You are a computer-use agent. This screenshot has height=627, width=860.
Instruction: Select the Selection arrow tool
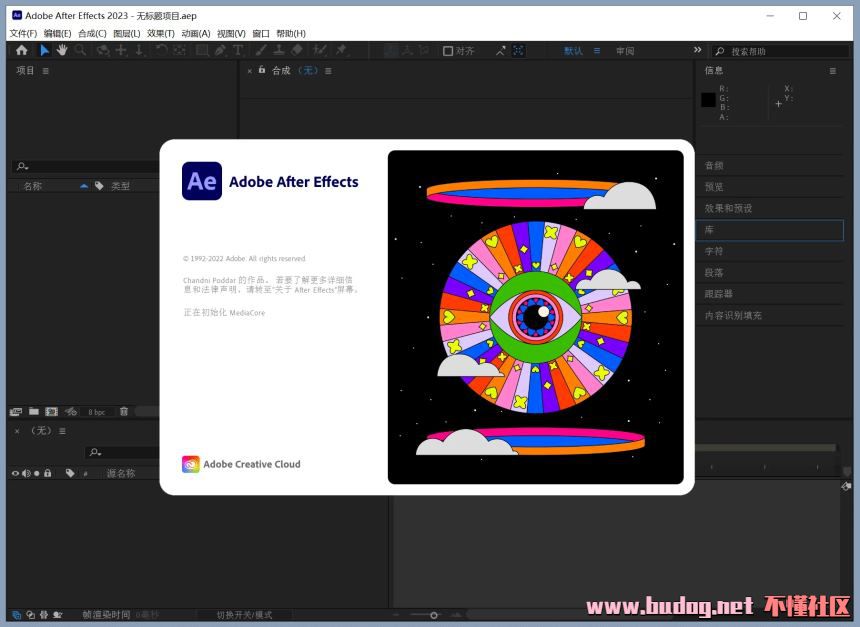tap(44, 50)
